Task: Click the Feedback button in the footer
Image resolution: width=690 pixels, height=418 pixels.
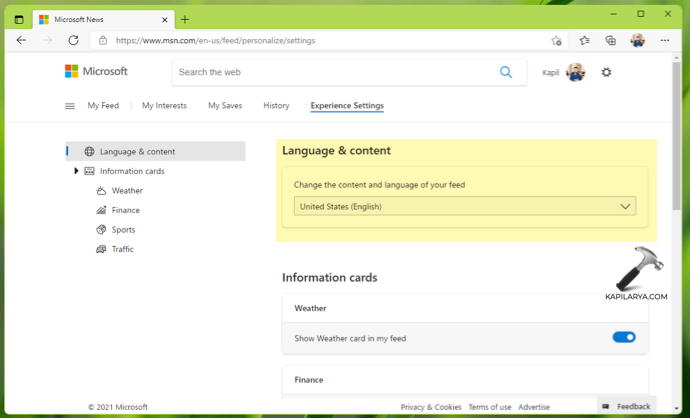Action: tap(626, 407)
